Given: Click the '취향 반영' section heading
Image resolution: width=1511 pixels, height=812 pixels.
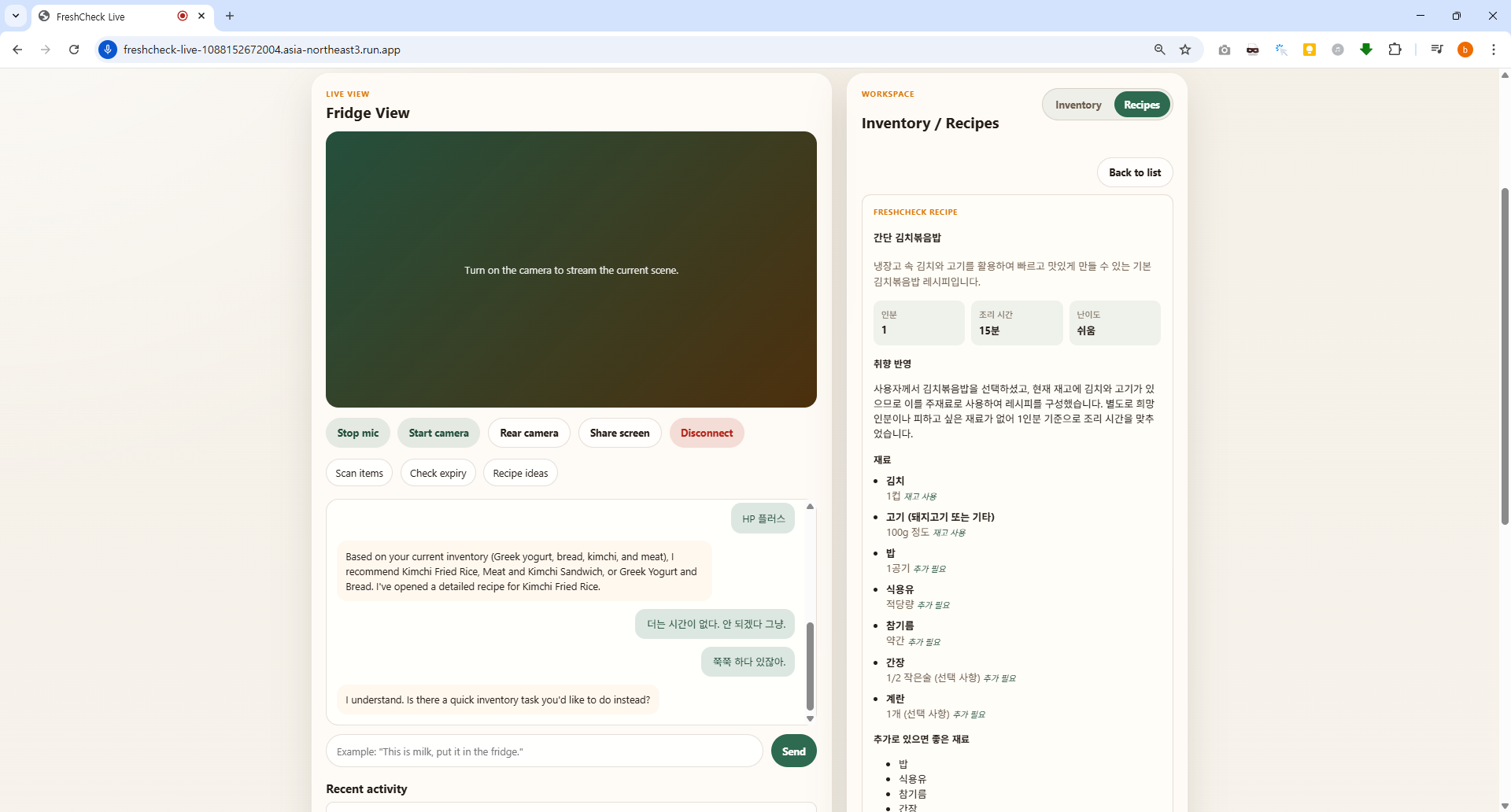Looking at the screenshot, I should 892,364.
